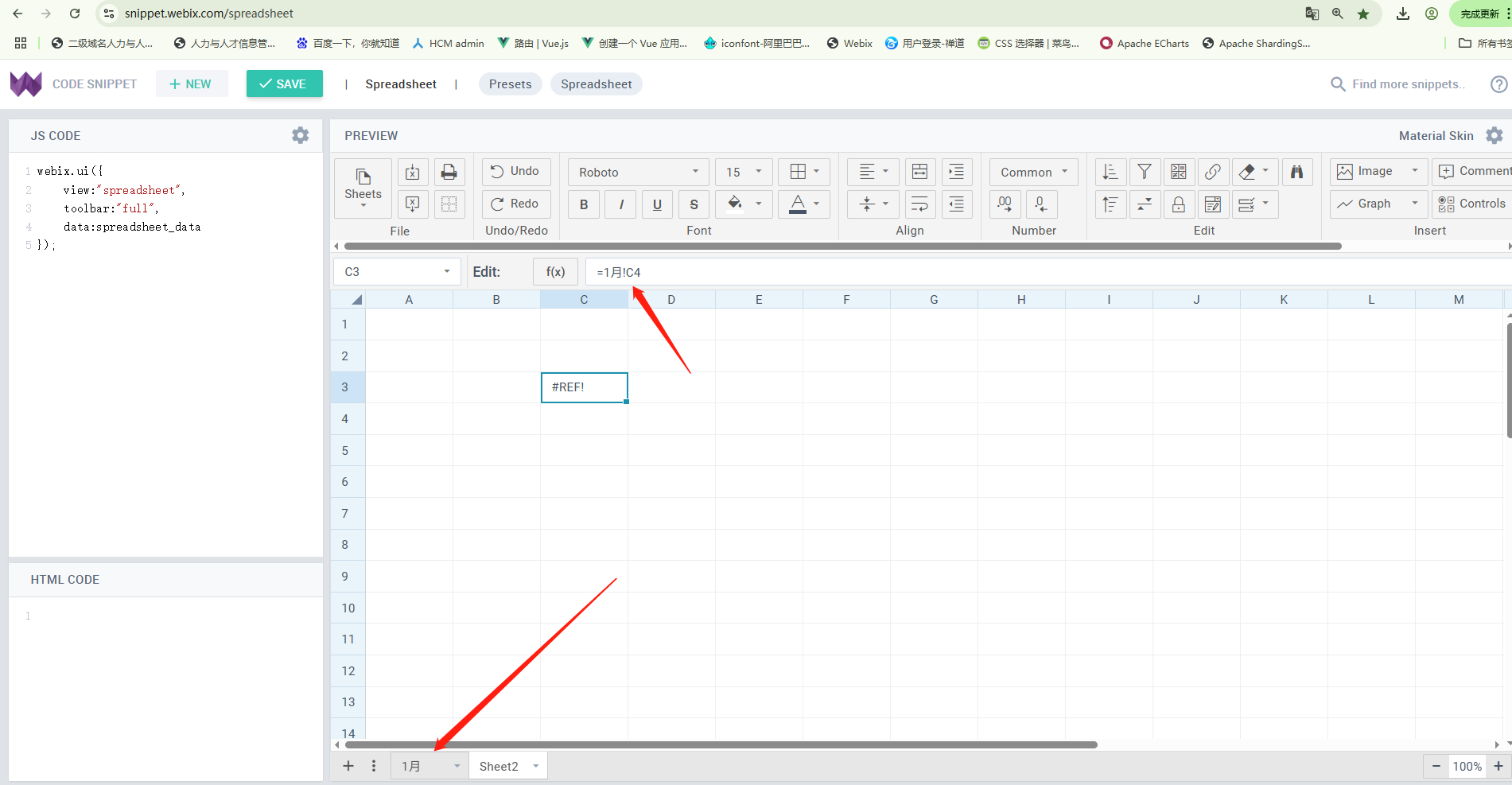Screen dimensions: 1512x785
Task: Click the formula input field
Action: click(1034, 272)
